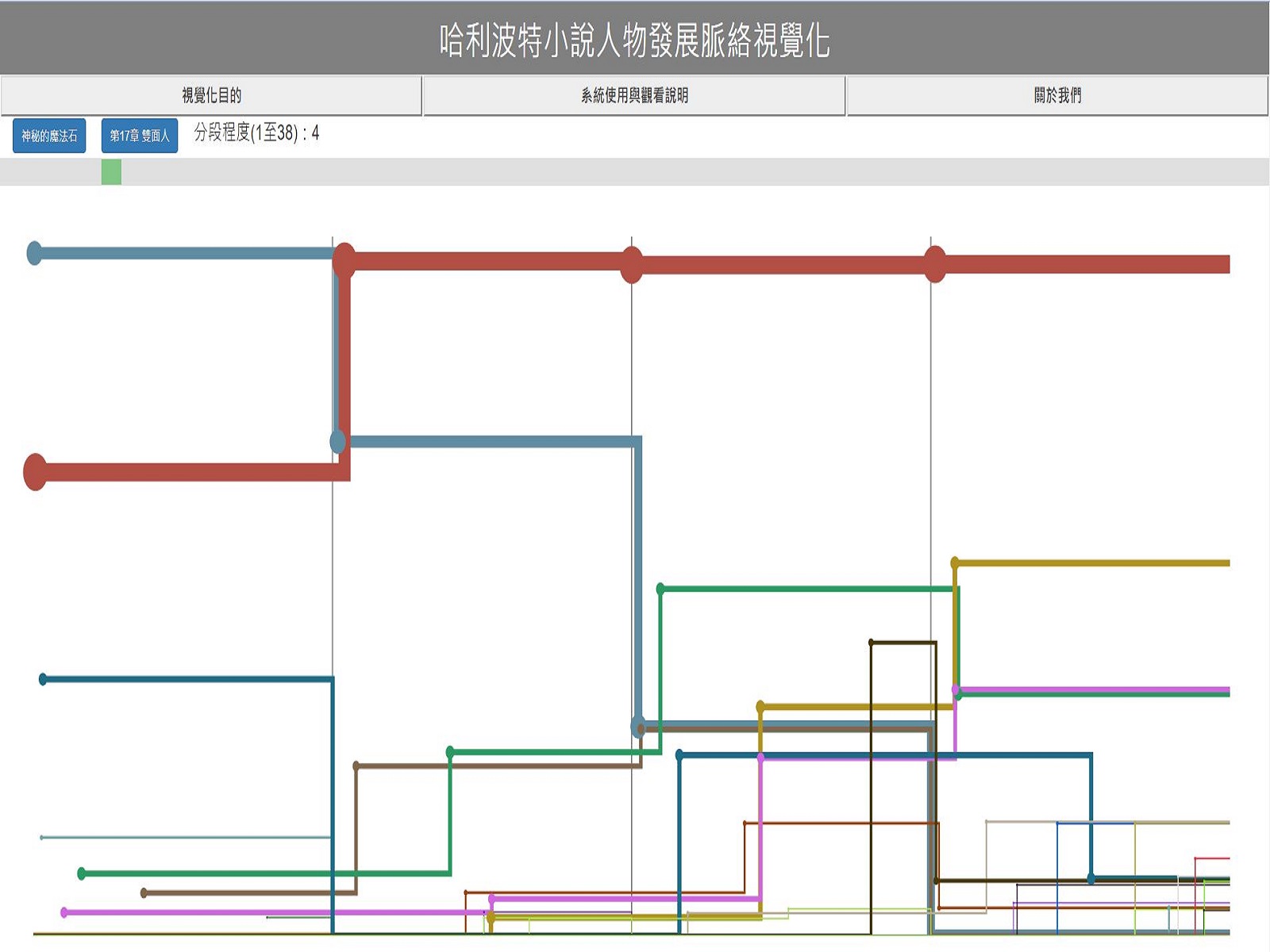
Task: Select the magenta node on the right-side magenta line
Action: coord(956,690)
